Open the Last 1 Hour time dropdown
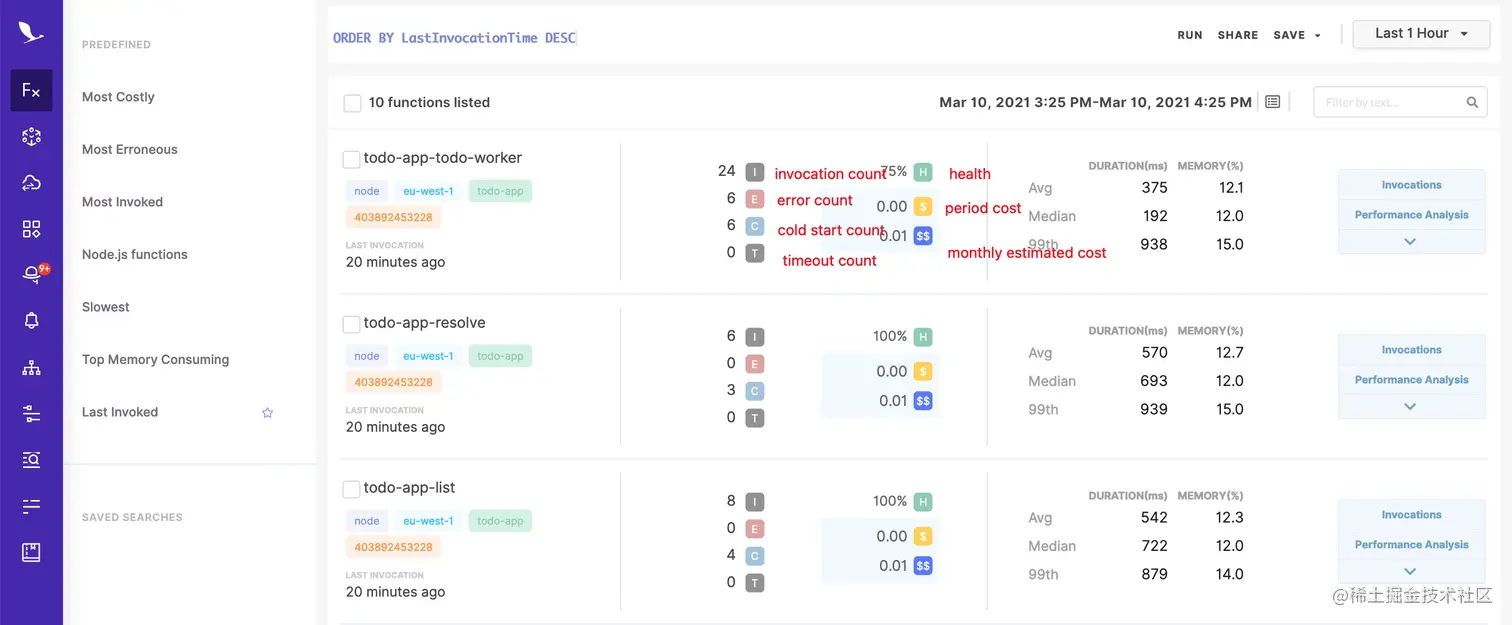The height and width of the screenshot is (625, 1512). [x=1421, y=34]
